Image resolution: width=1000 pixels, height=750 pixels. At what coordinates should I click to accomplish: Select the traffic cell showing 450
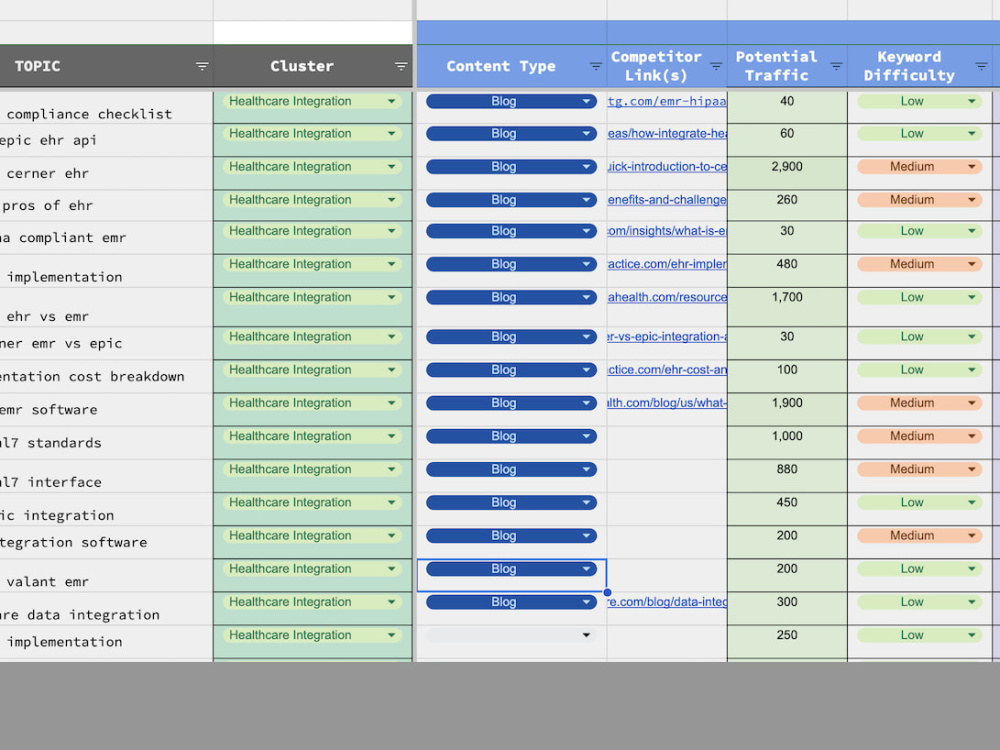coord(787,510)
